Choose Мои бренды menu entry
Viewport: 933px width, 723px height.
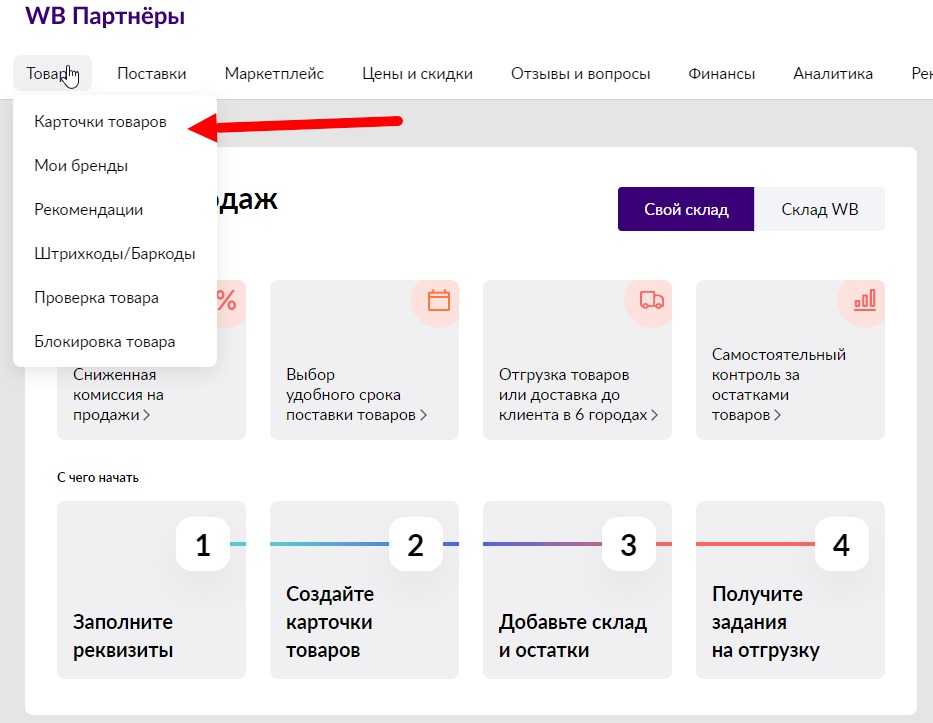[81, 166]
